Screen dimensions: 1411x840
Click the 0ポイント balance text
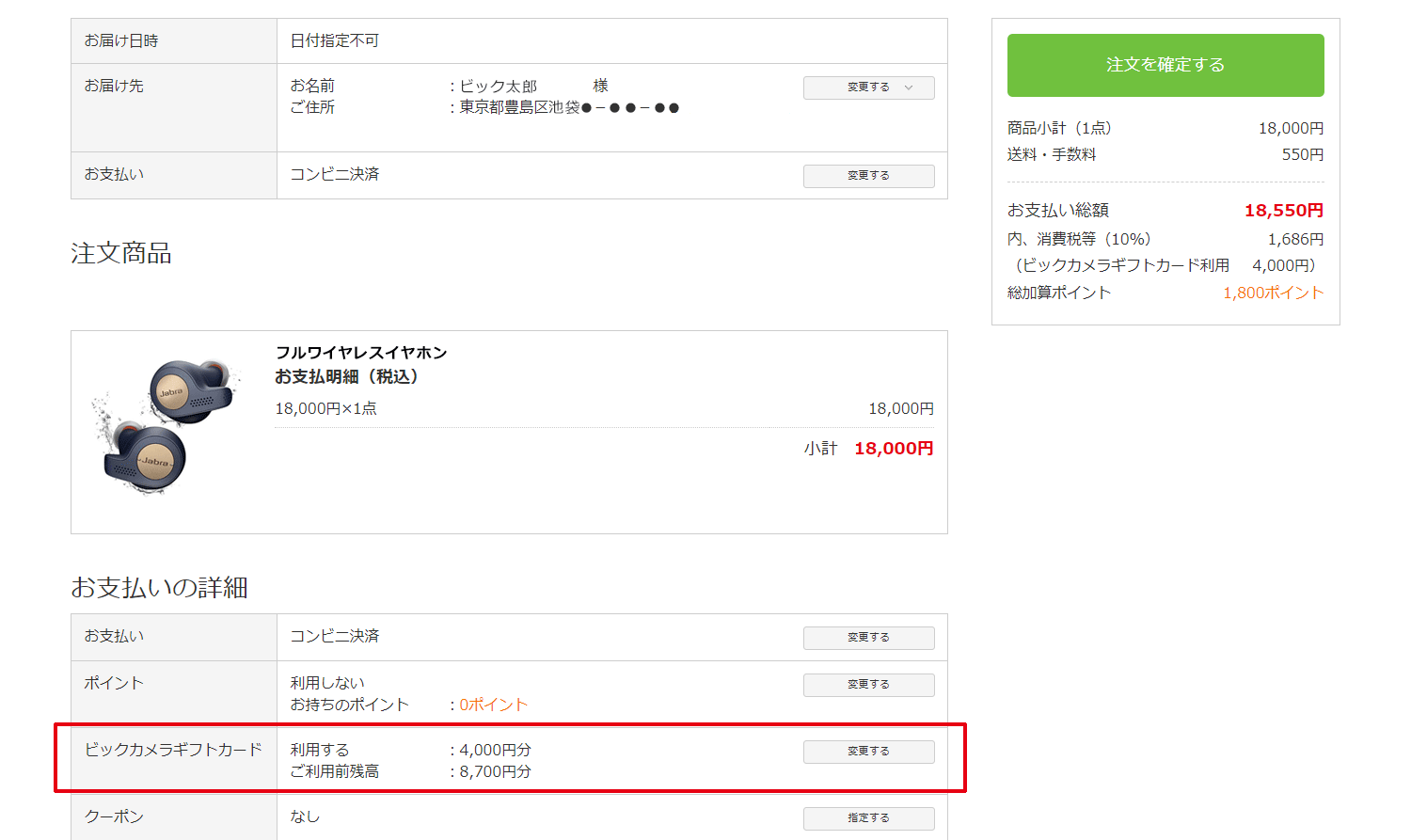tap(494, 705)
